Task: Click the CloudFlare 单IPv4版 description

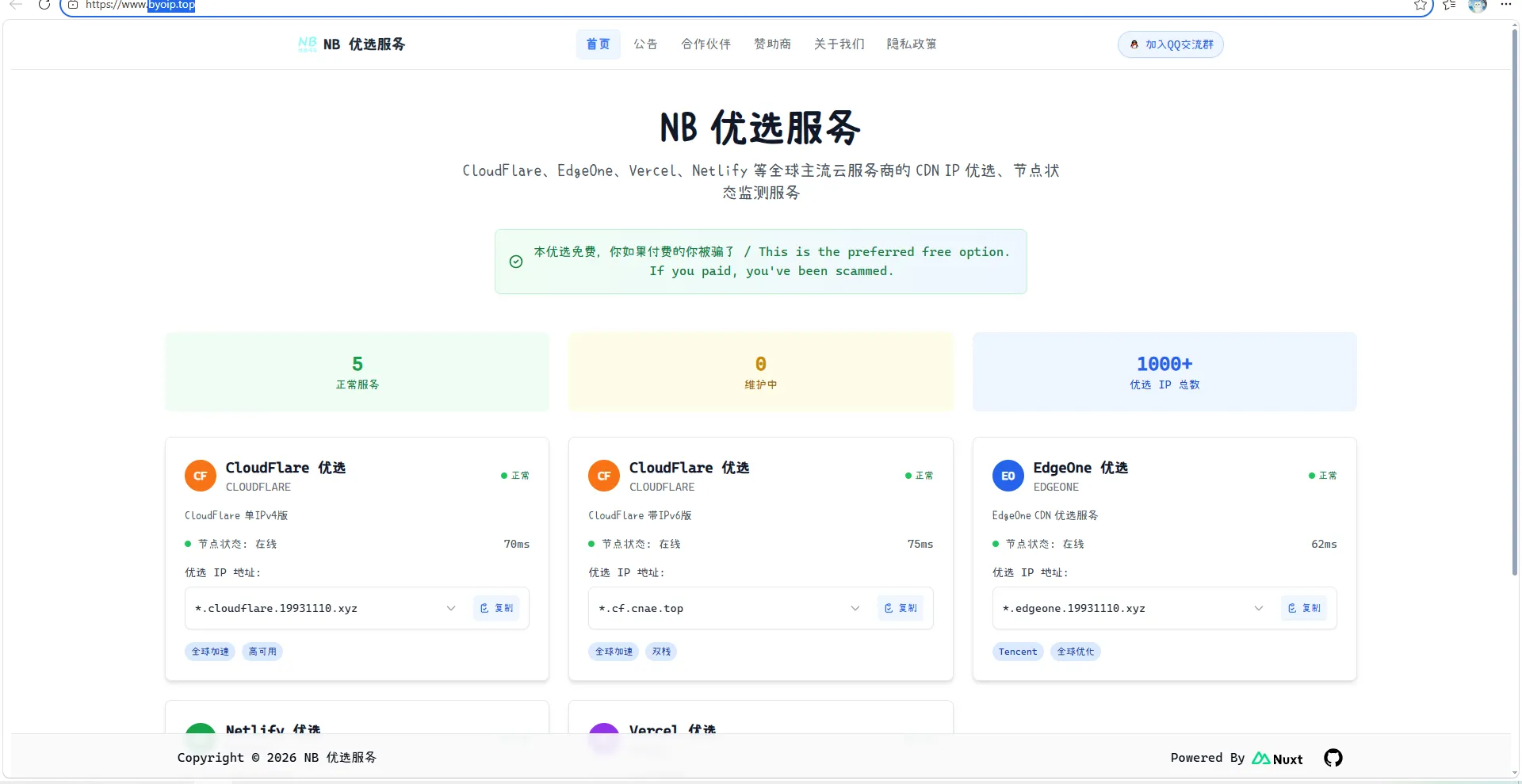Action: coord(236,515)
